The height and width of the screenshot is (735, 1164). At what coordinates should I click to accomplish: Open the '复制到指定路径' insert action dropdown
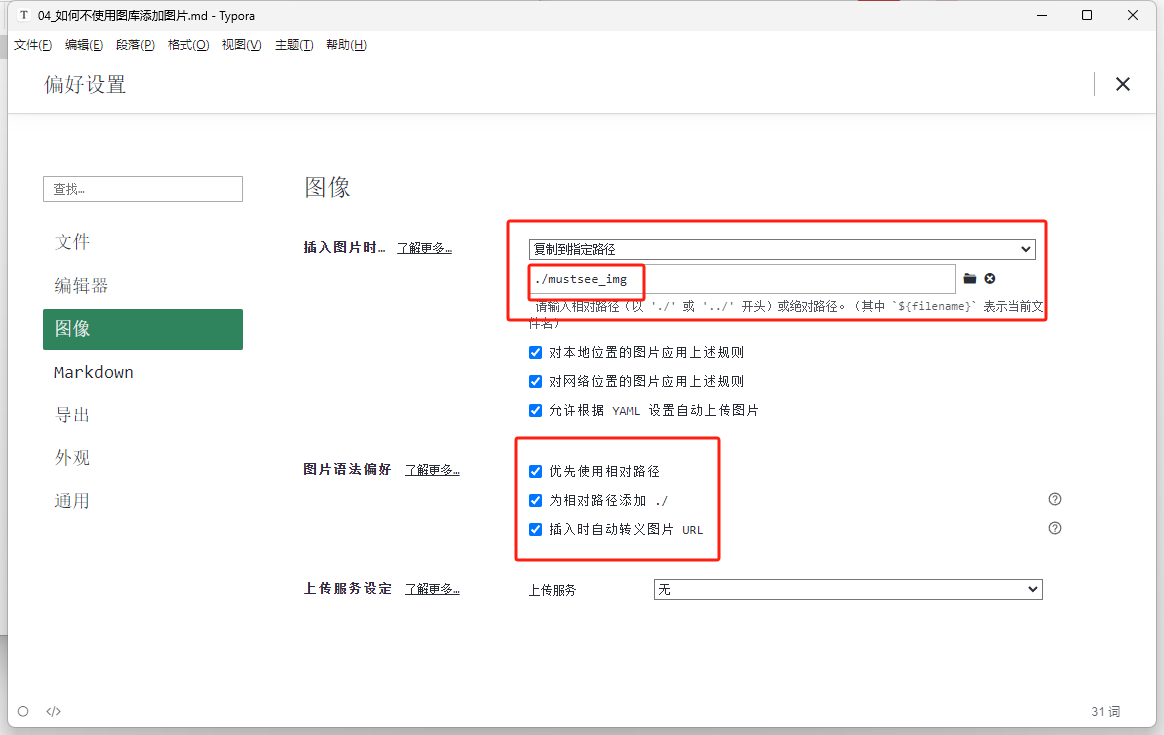point(782,249)
